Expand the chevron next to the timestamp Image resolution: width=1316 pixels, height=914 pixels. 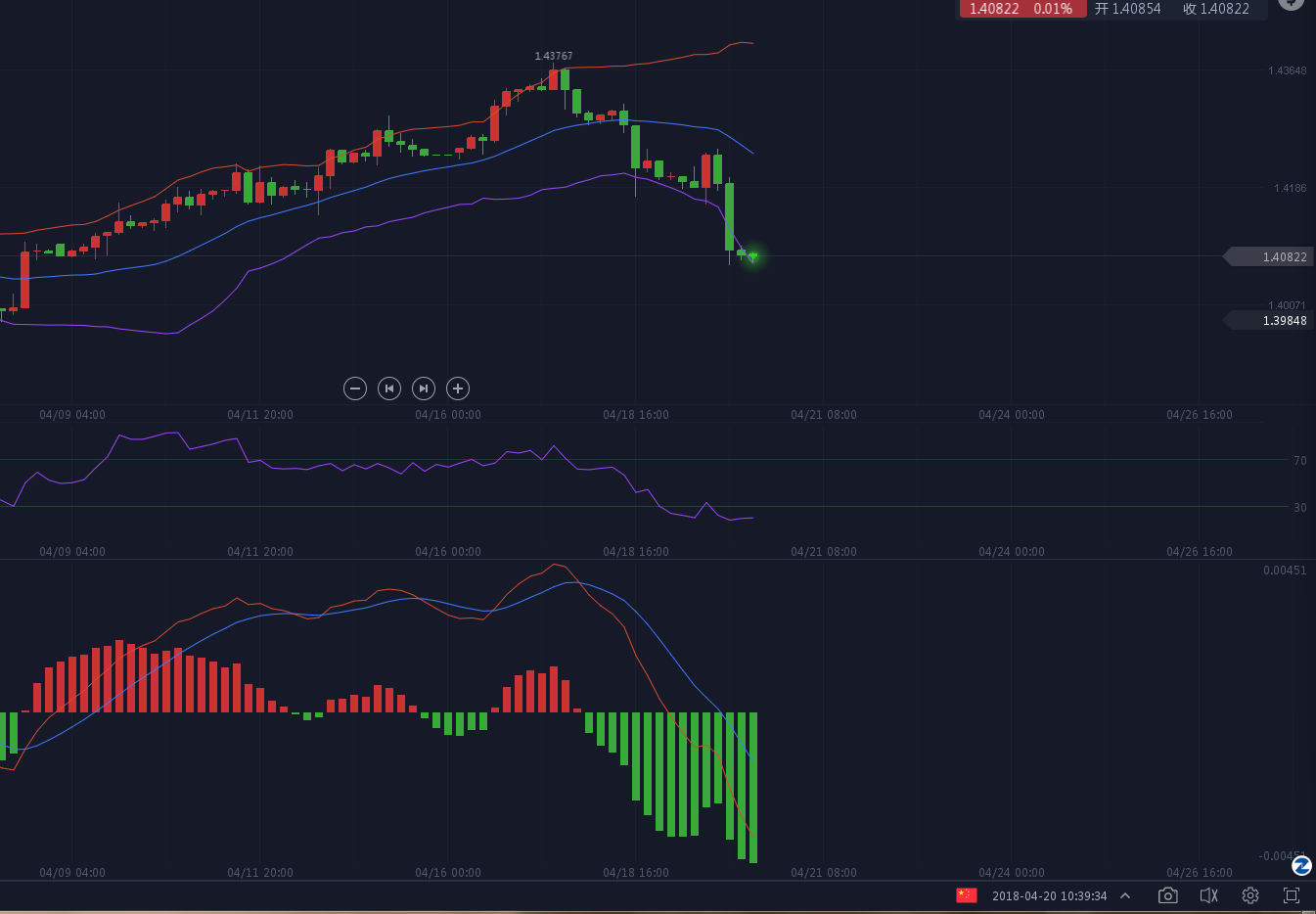point(1125,895)
